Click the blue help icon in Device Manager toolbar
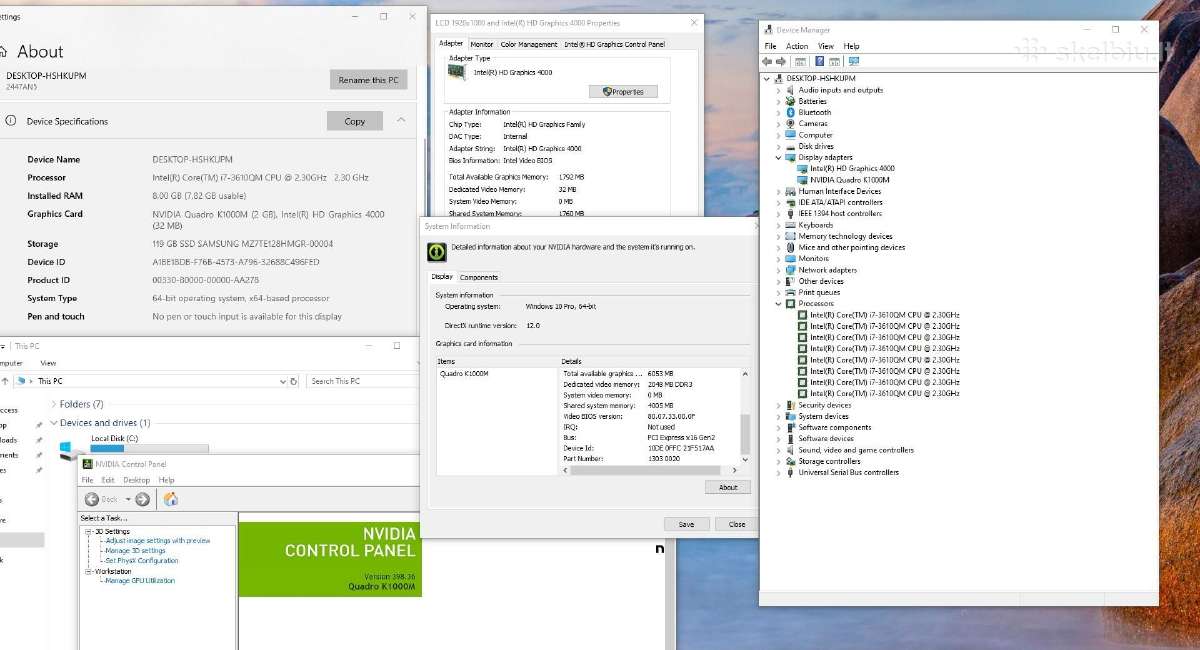 coord(820,61)
